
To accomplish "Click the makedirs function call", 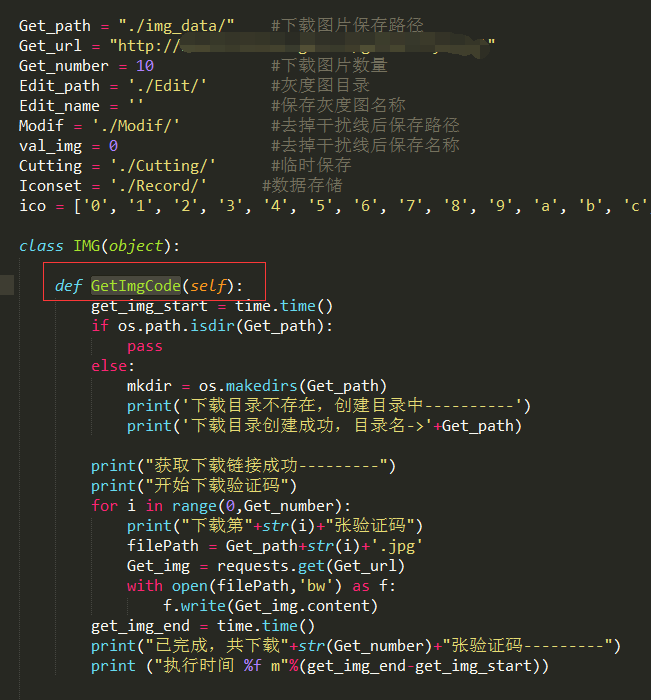I will [x=262, y=386].
